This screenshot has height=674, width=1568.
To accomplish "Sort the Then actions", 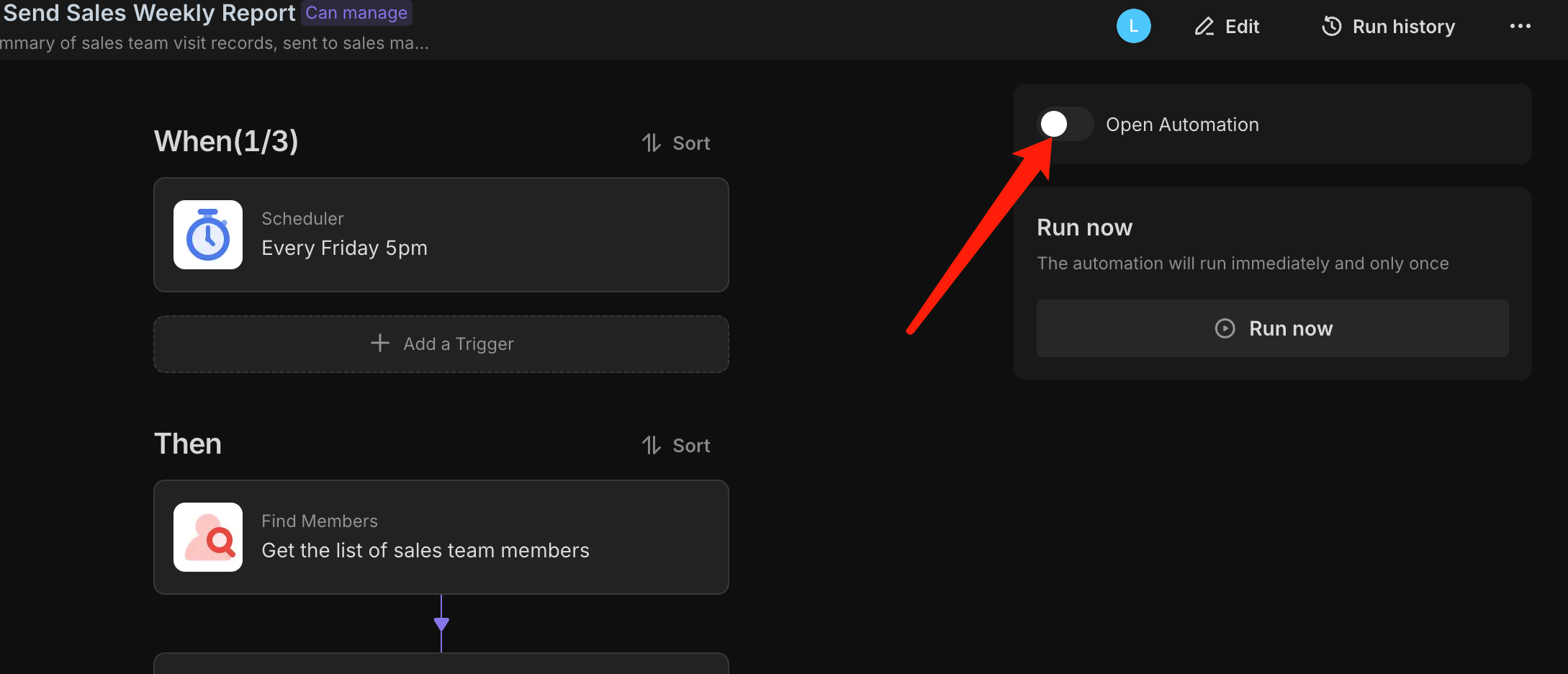I will (676, 446).
